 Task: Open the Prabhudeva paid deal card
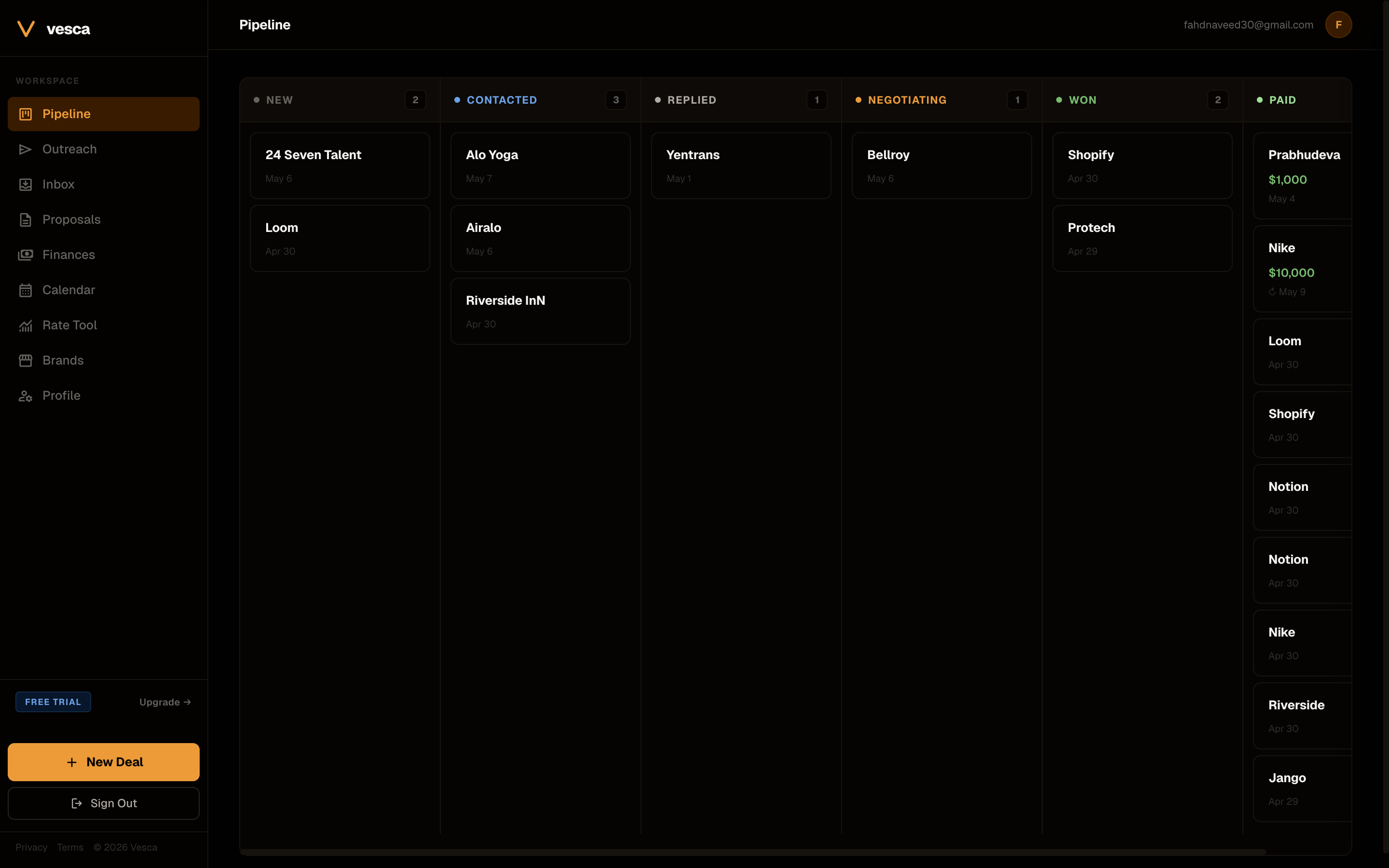coord(1302,176)
